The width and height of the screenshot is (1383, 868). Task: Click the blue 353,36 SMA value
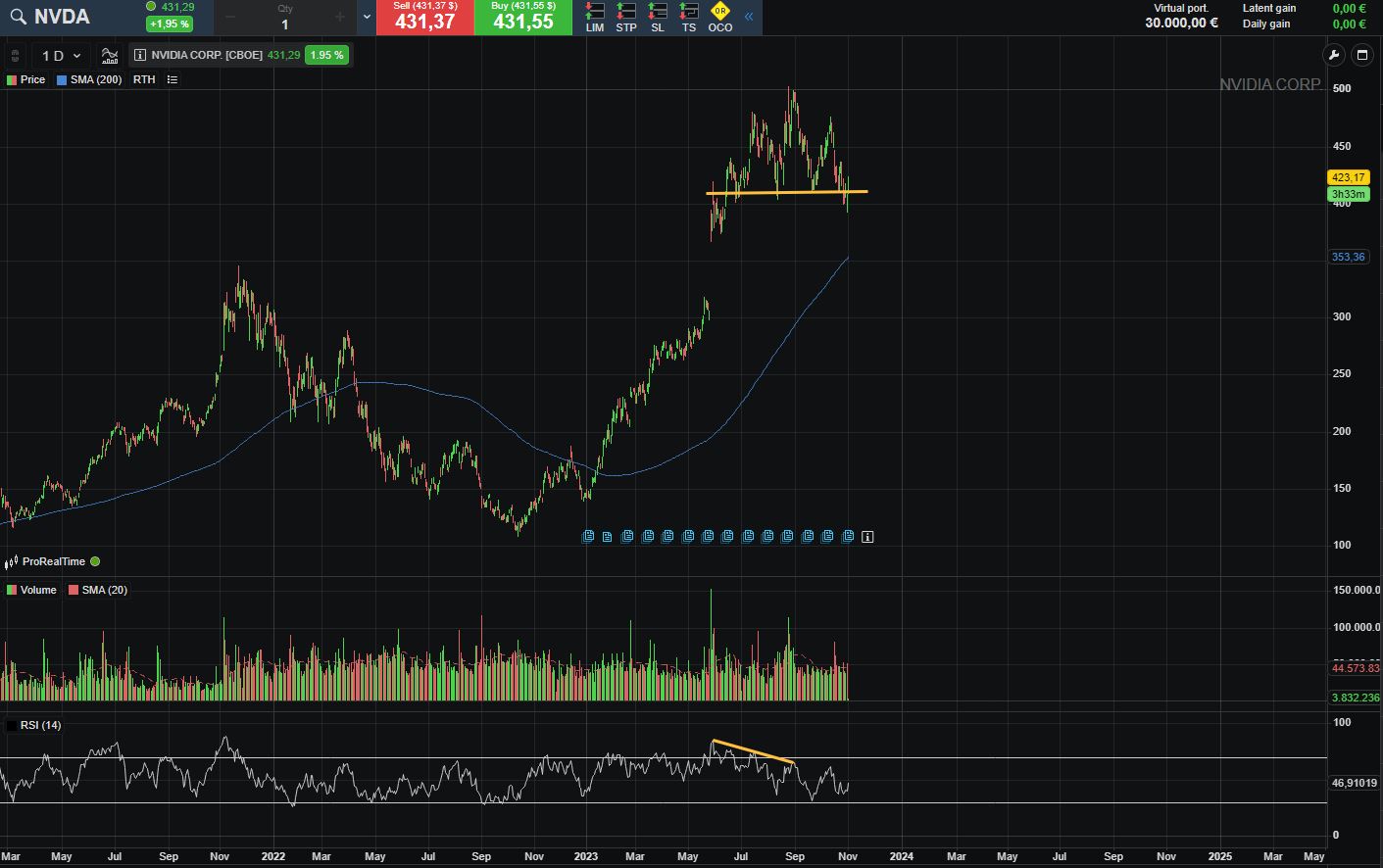coord(1348,257)
